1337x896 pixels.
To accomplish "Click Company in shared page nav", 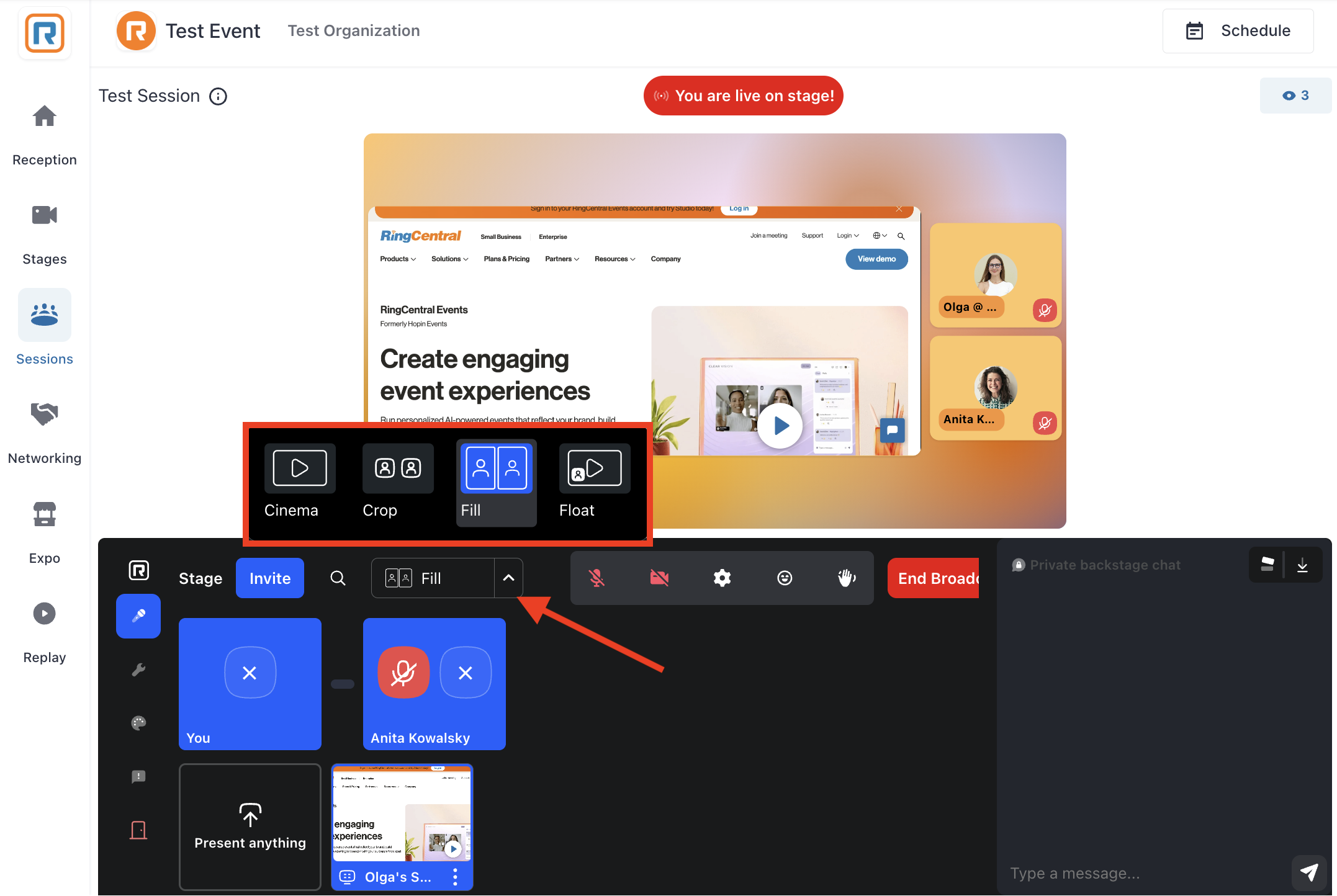I will tap(665, 259).
